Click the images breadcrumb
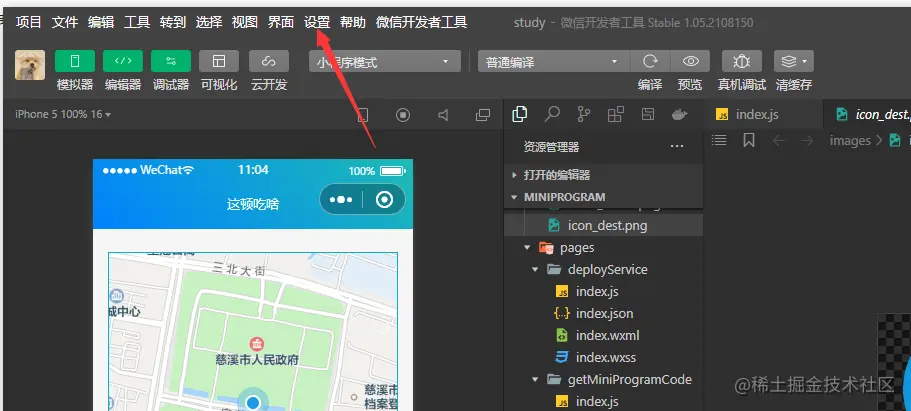The width and height of the screenshot is (911, 411). [850, 141]
